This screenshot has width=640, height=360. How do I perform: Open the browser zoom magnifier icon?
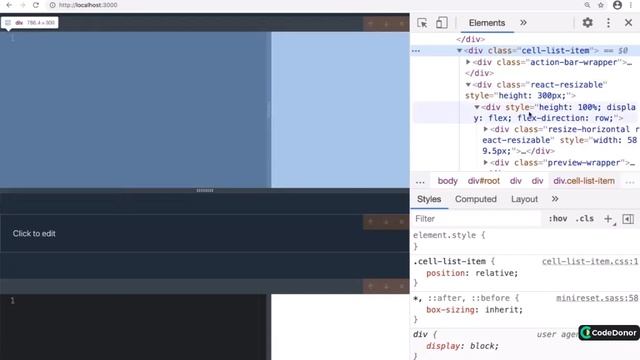tap(587, 5)
